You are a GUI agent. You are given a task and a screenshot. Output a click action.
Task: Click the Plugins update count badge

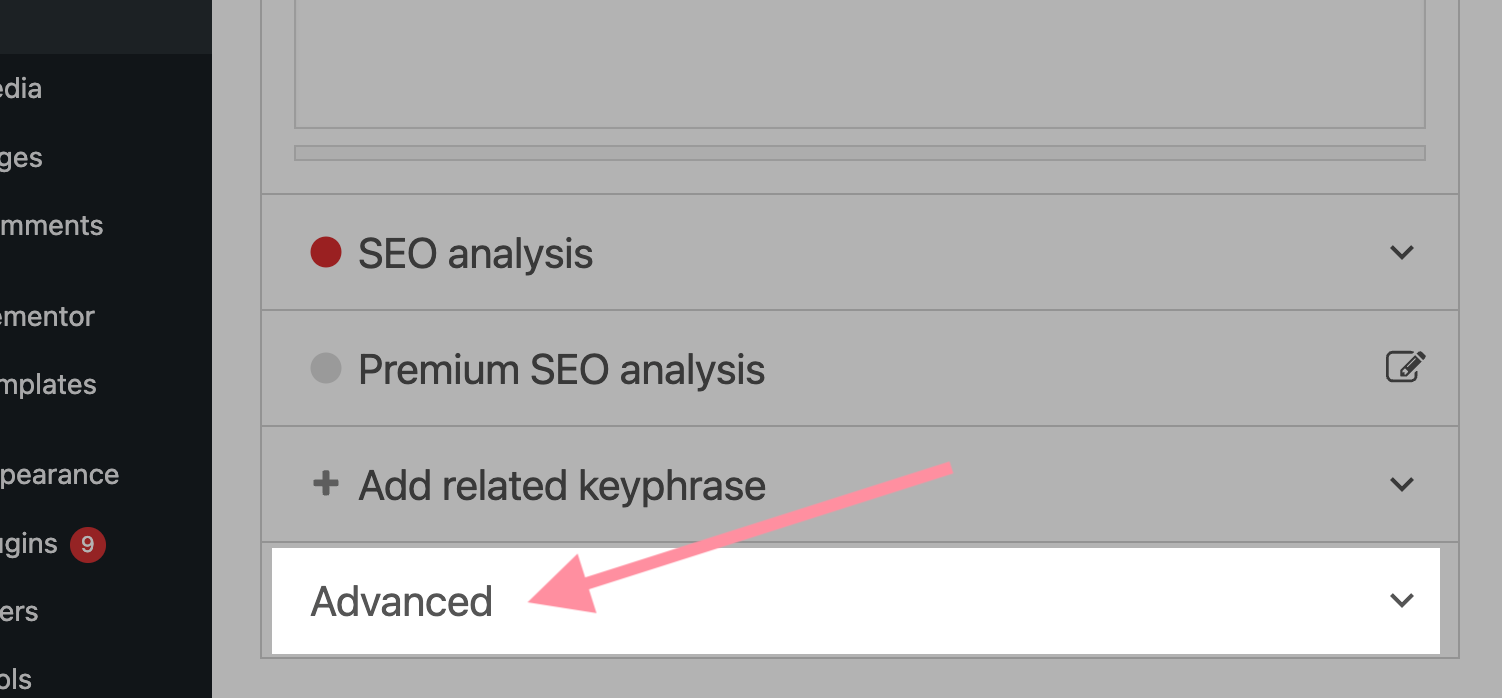click(x=88, y=544)
